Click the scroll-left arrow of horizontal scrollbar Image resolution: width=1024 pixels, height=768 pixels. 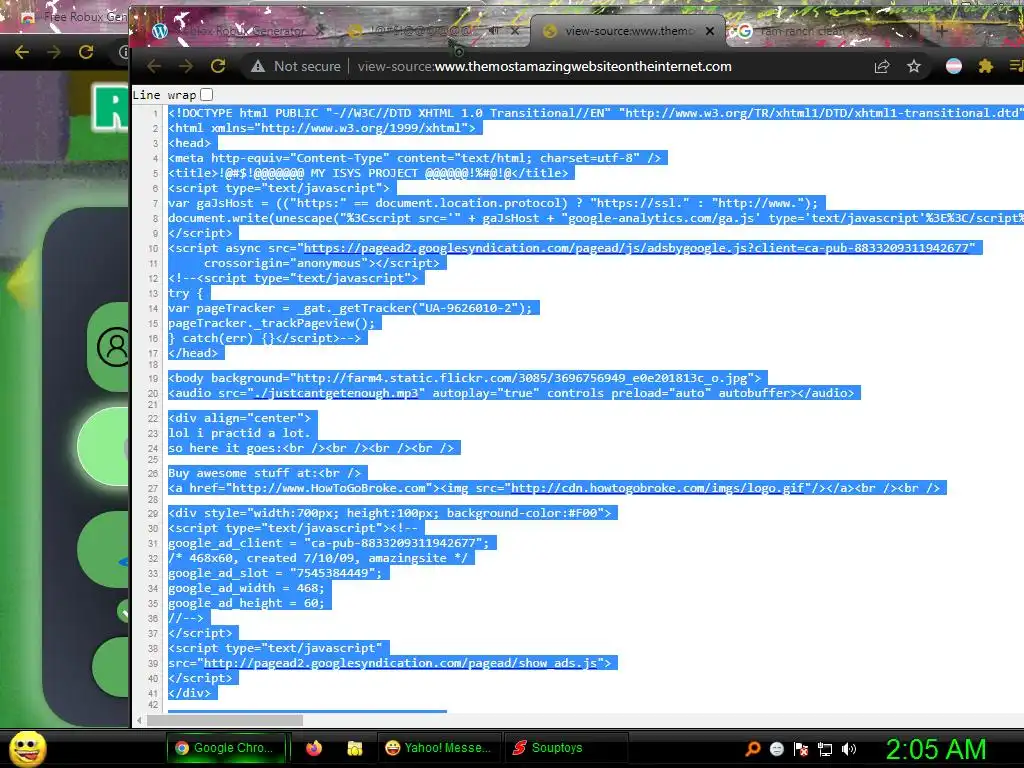click(139, 720)
